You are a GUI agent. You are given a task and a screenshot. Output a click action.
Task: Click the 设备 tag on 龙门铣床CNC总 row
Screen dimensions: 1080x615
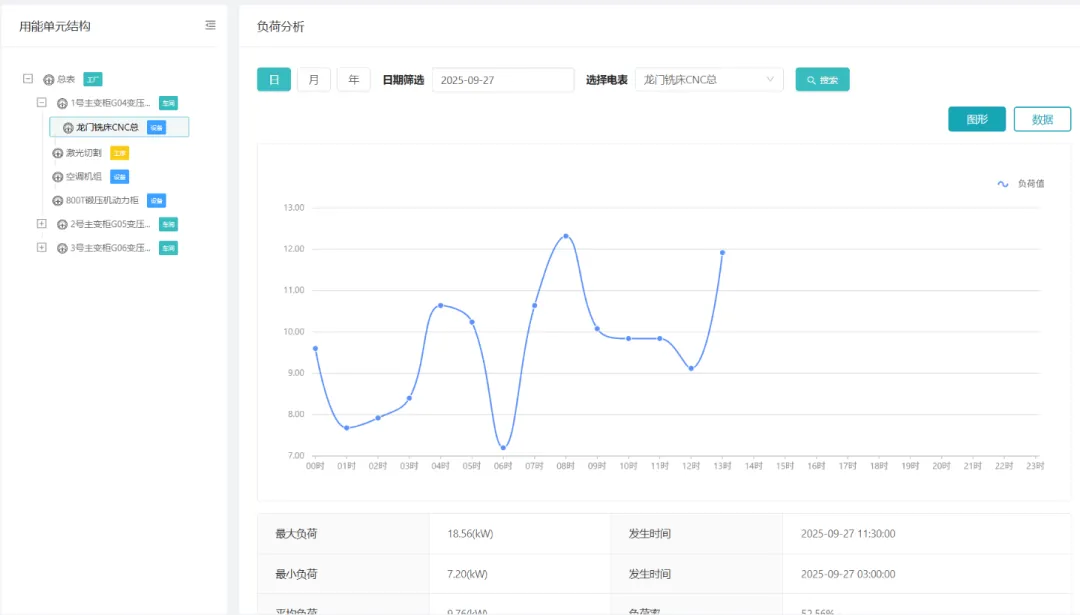click(x=156, y=127)
